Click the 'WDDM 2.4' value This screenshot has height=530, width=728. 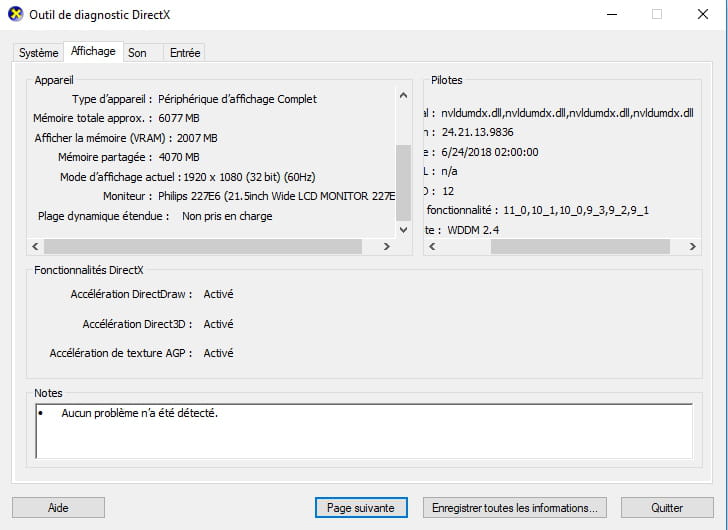tap(473, 230)
